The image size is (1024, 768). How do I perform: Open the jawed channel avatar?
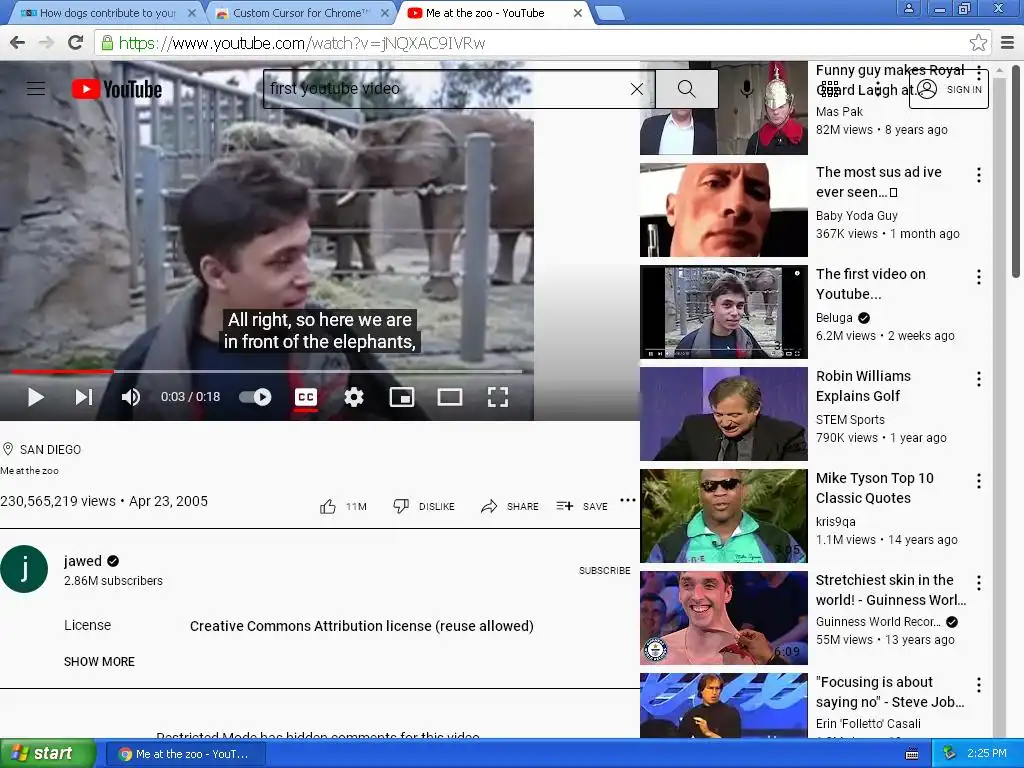24,569
